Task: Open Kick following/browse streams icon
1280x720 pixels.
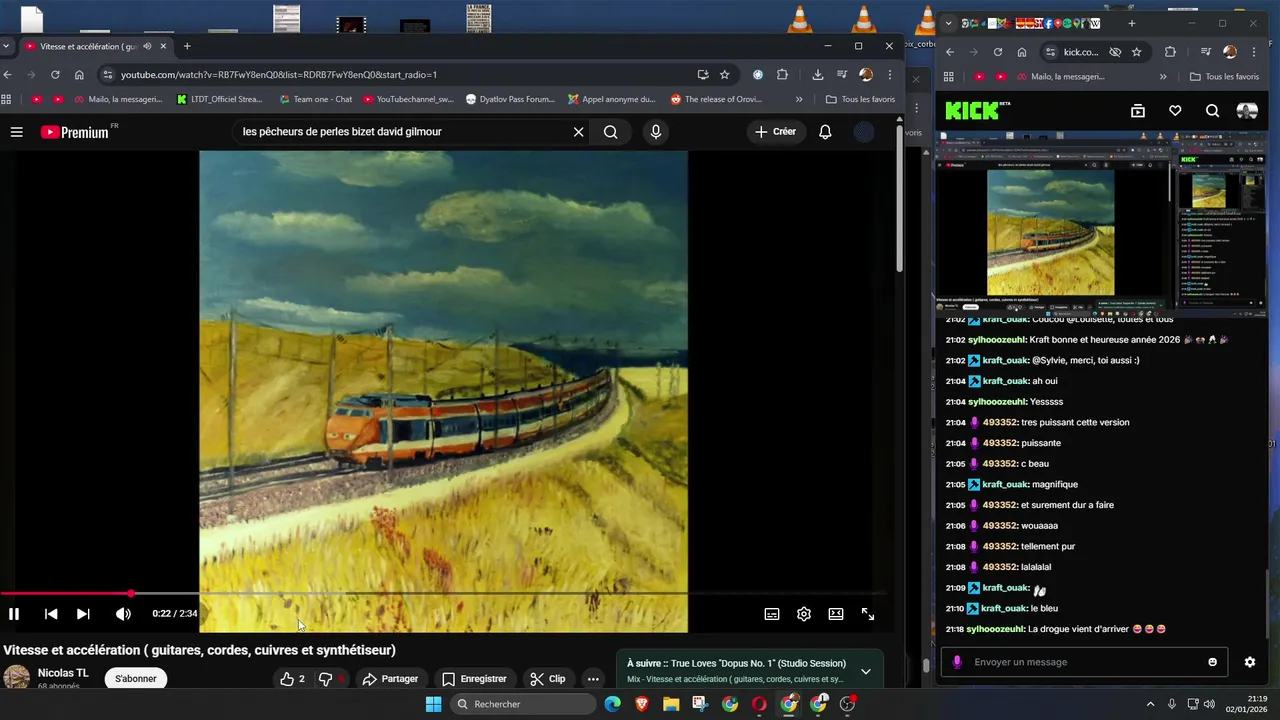Action: point(1138,111)
